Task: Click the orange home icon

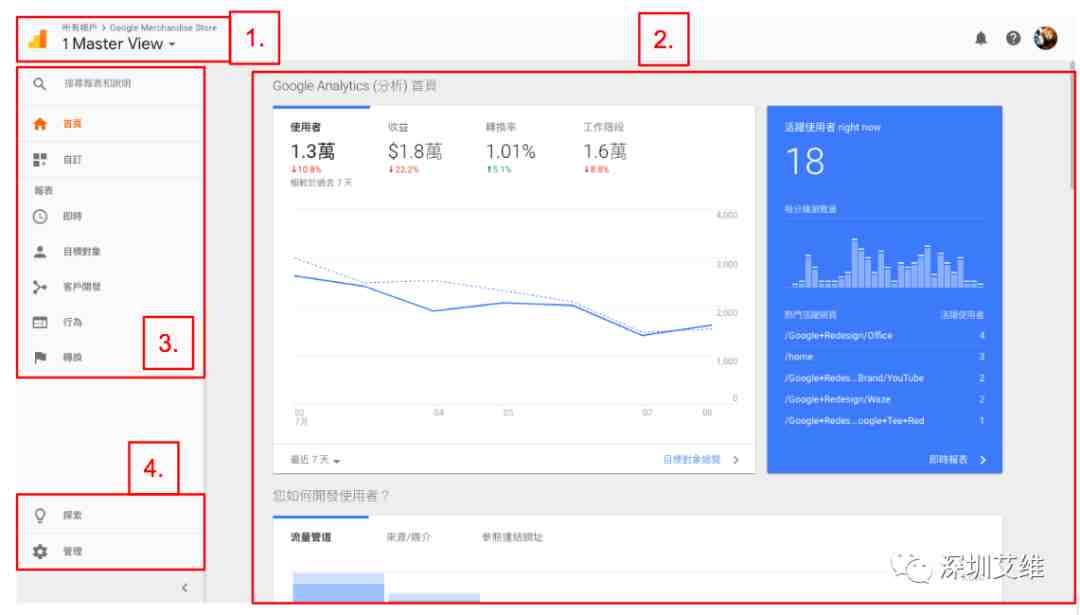Action: pyautogui.click(x=40, y=124)
